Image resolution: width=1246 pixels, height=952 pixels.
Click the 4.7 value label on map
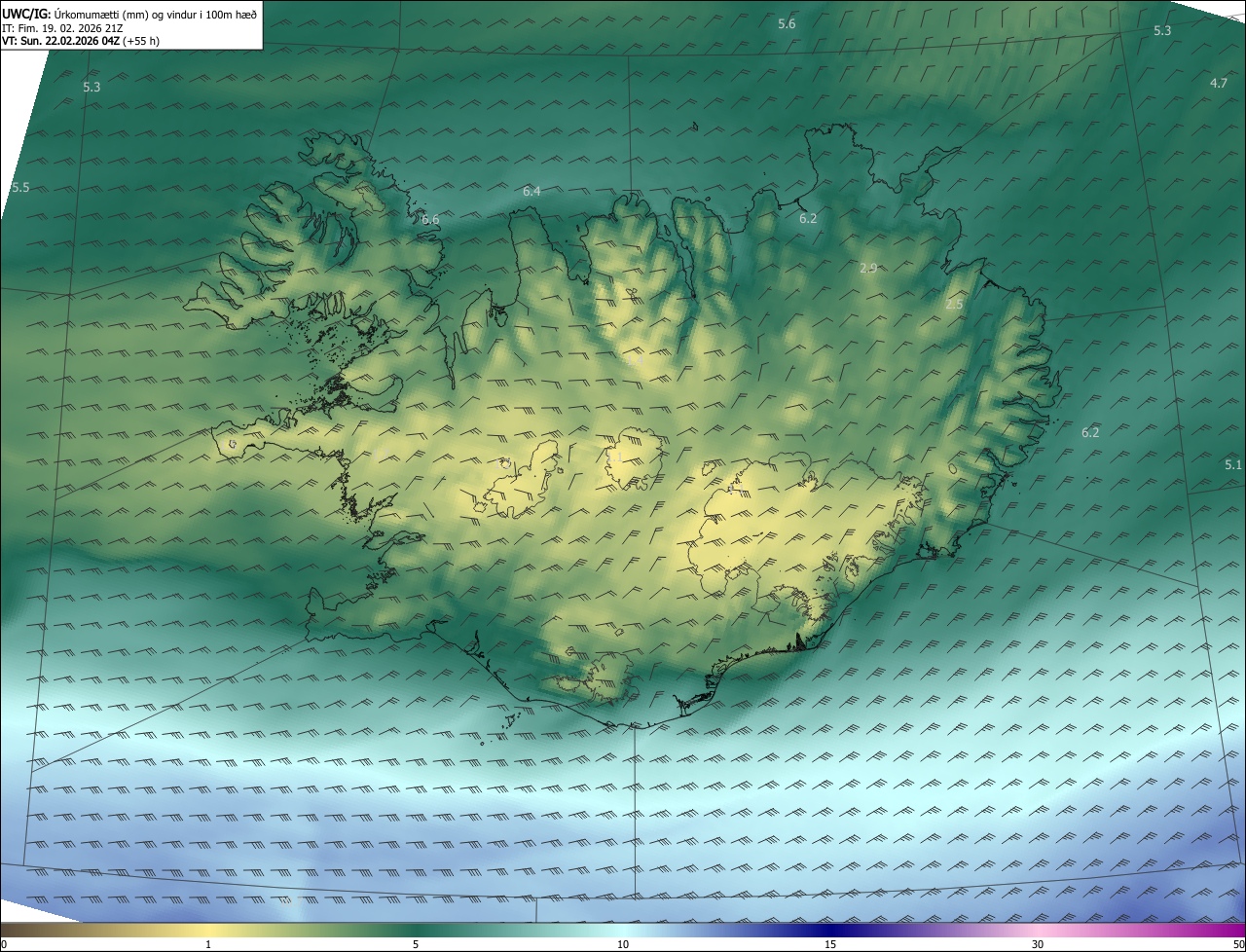point(1218,83)
